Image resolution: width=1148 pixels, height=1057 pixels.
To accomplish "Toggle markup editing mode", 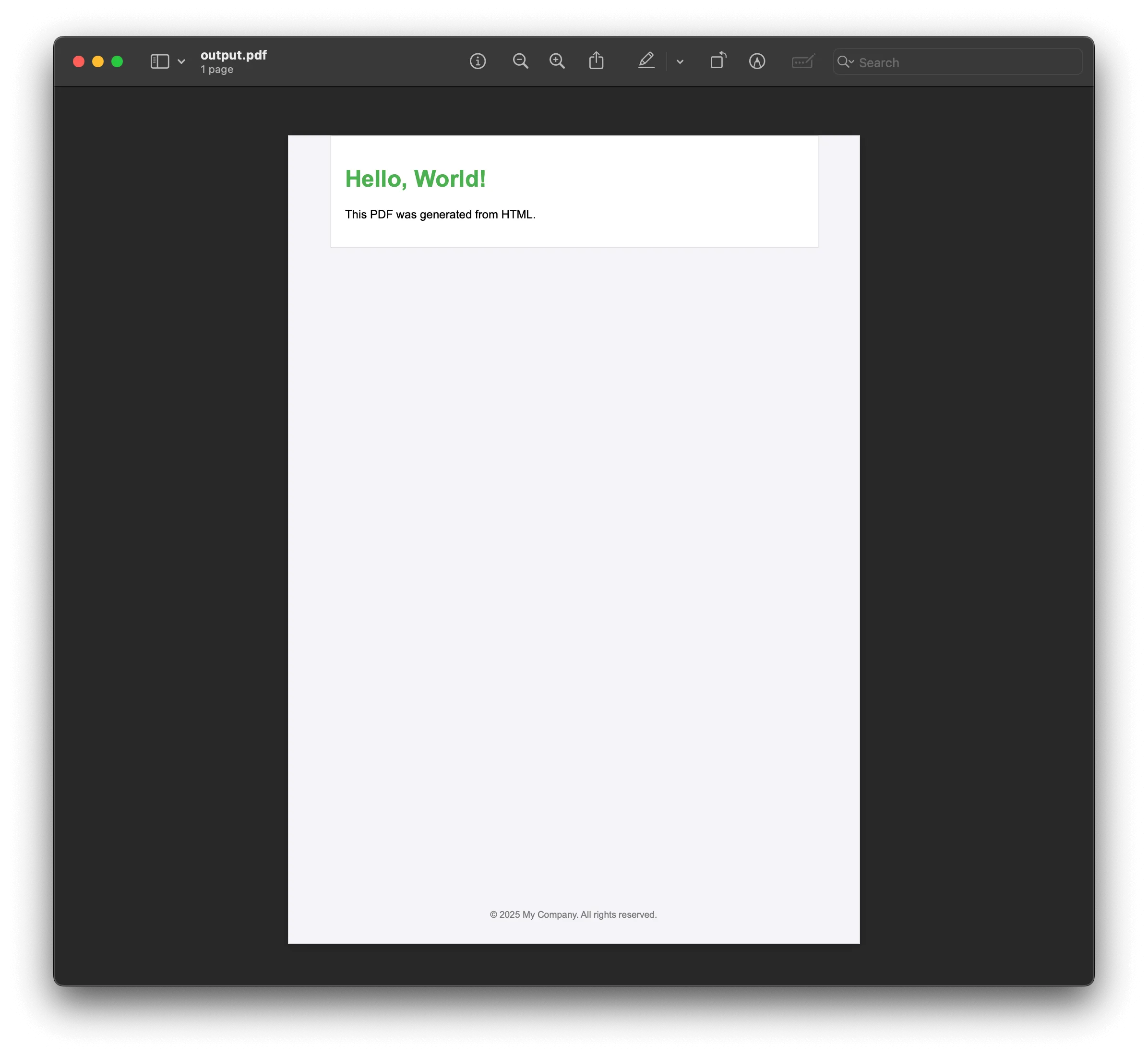I will (x=757, y=61).
